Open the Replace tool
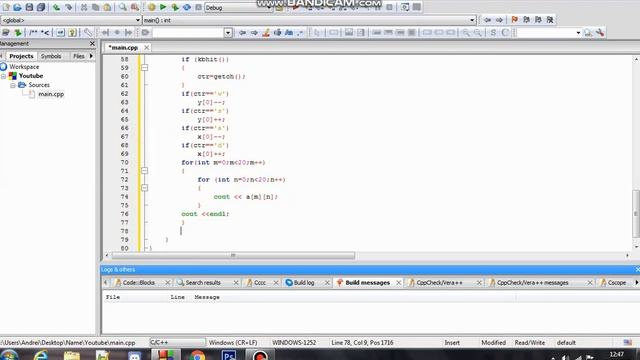Screen dimensions: 640x360 (134, 7)
